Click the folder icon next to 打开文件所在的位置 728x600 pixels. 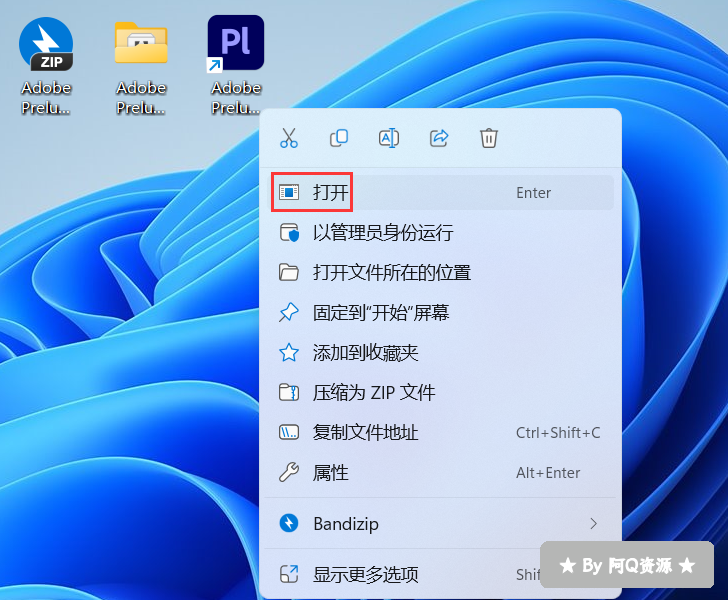click(x=289, y=273)
